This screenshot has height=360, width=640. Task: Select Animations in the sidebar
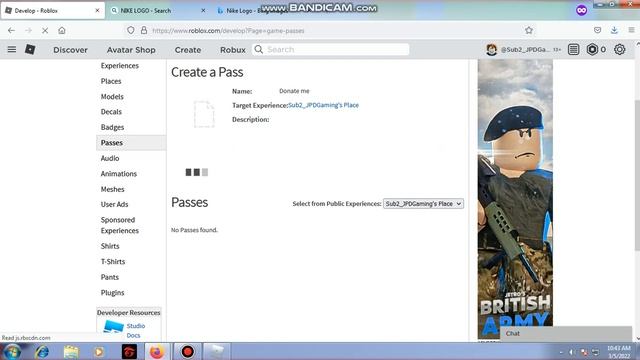pos(119,174)
